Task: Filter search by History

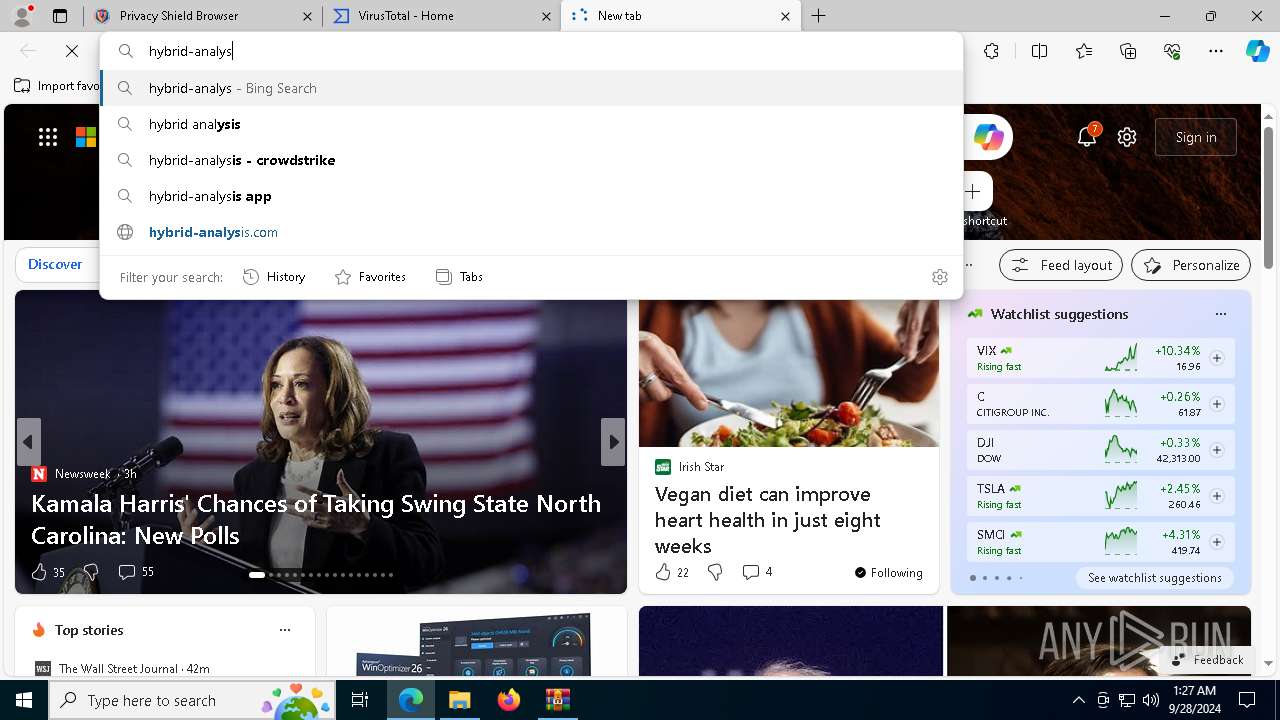Action: pyautogui.click(x=274, y=277)
